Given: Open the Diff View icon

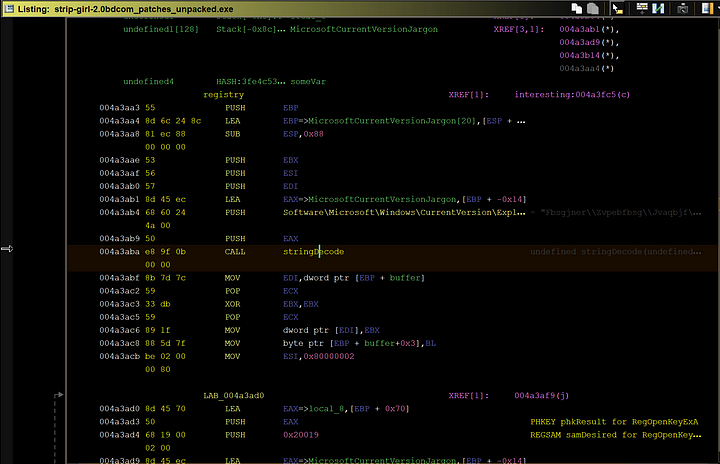Looking at the screenshot, I should (658, 8).
